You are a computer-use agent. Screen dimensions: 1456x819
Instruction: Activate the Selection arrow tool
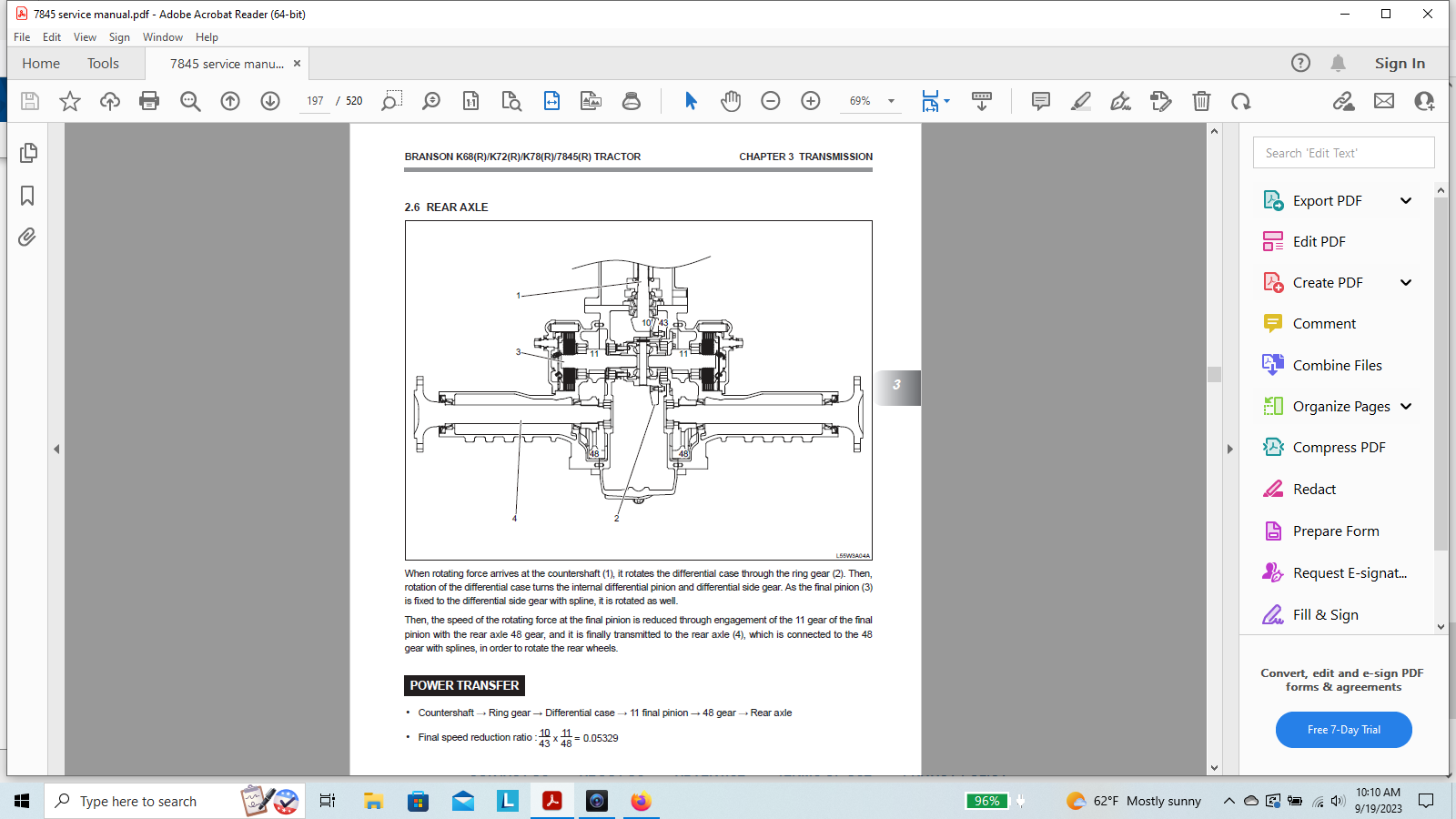point(691,101)
